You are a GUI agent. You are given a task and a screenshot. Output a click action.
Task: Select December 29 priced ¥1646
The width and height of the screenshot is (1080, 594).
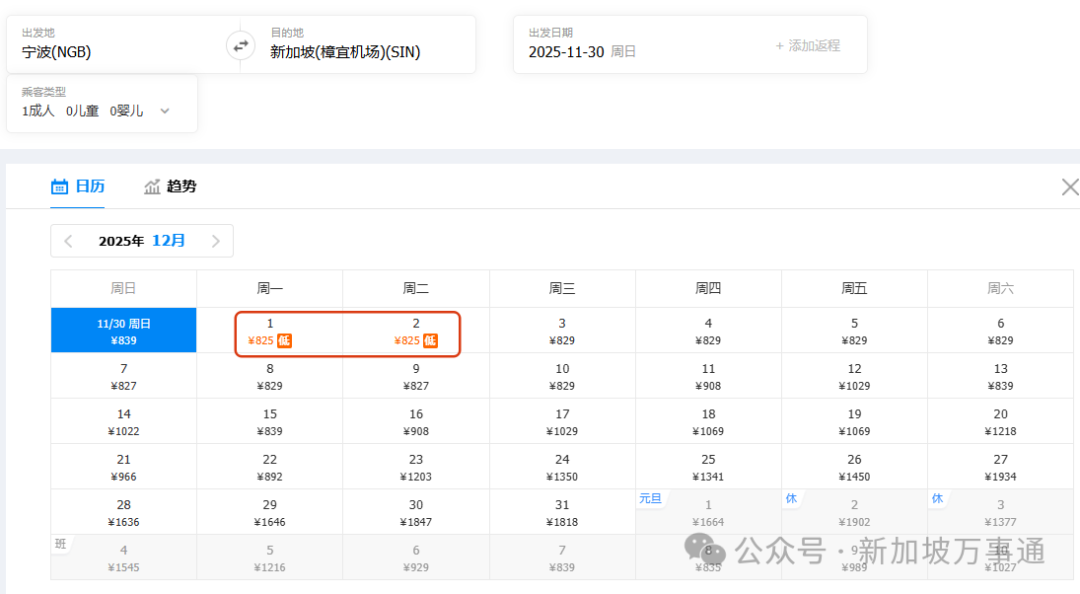pyautogui.click(x=270, y=513)
